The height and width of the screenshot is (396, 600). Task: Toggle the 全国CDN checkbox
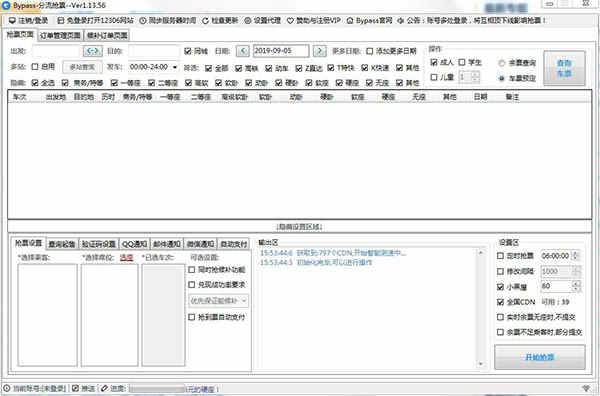pos(500,302)
